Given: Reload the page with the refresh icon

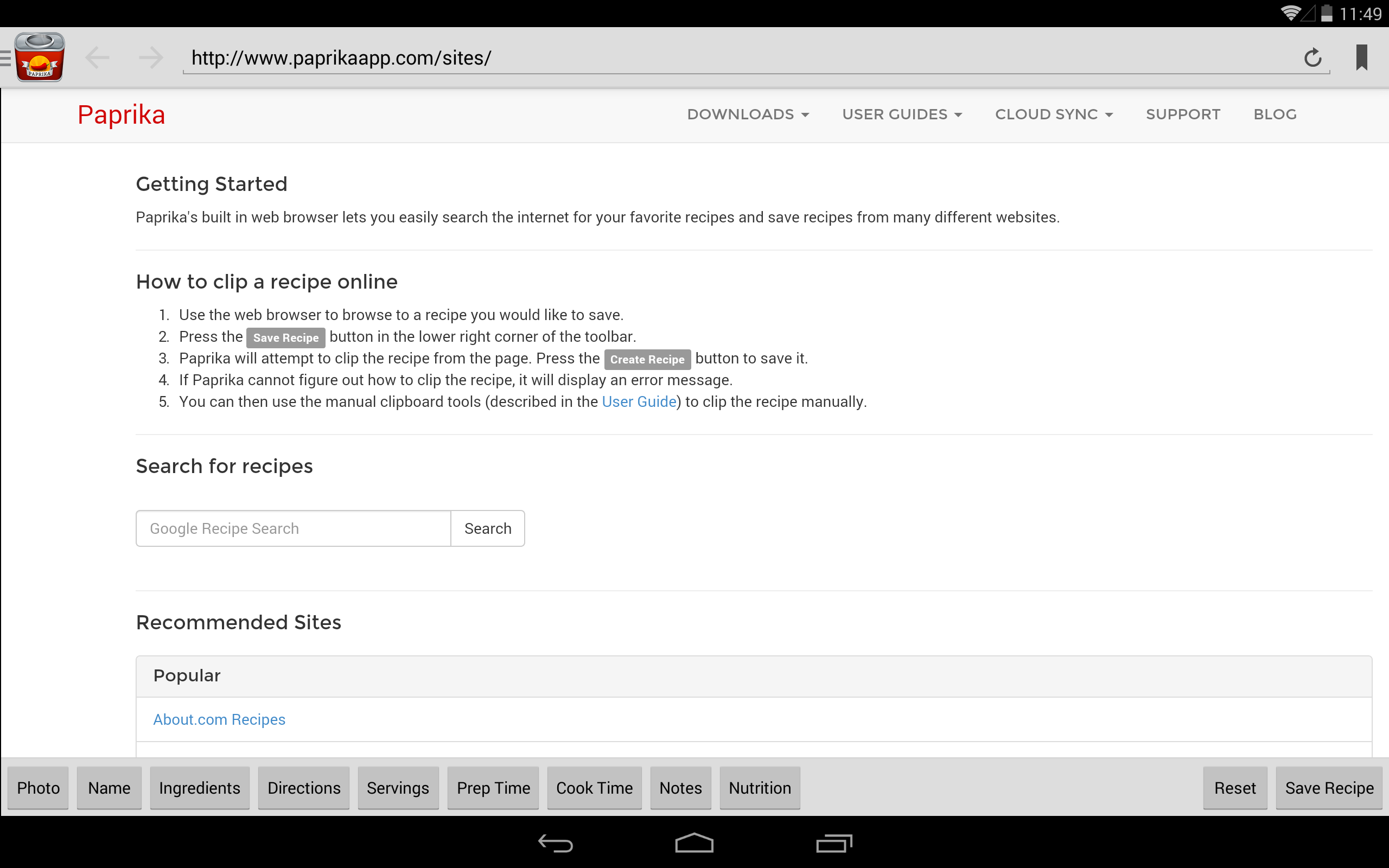Looking at the screenshot, I should tap(1312, 58).
